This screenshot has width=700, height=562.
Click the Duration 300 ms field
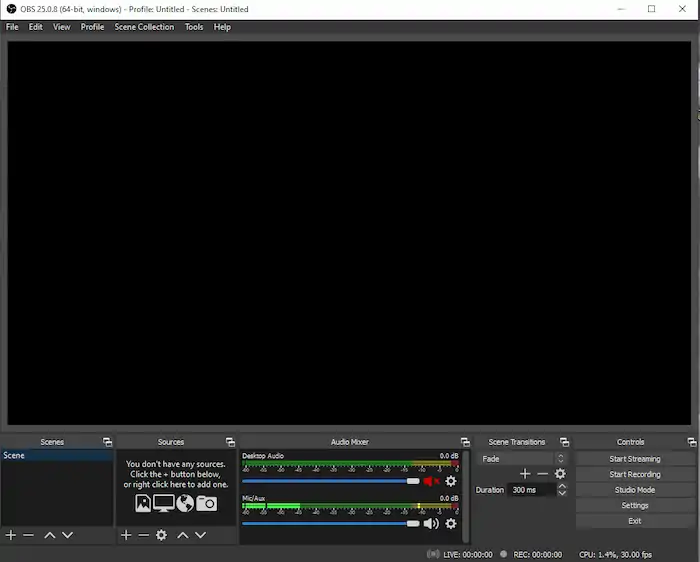pyautogui.click(x=532, y=490)
